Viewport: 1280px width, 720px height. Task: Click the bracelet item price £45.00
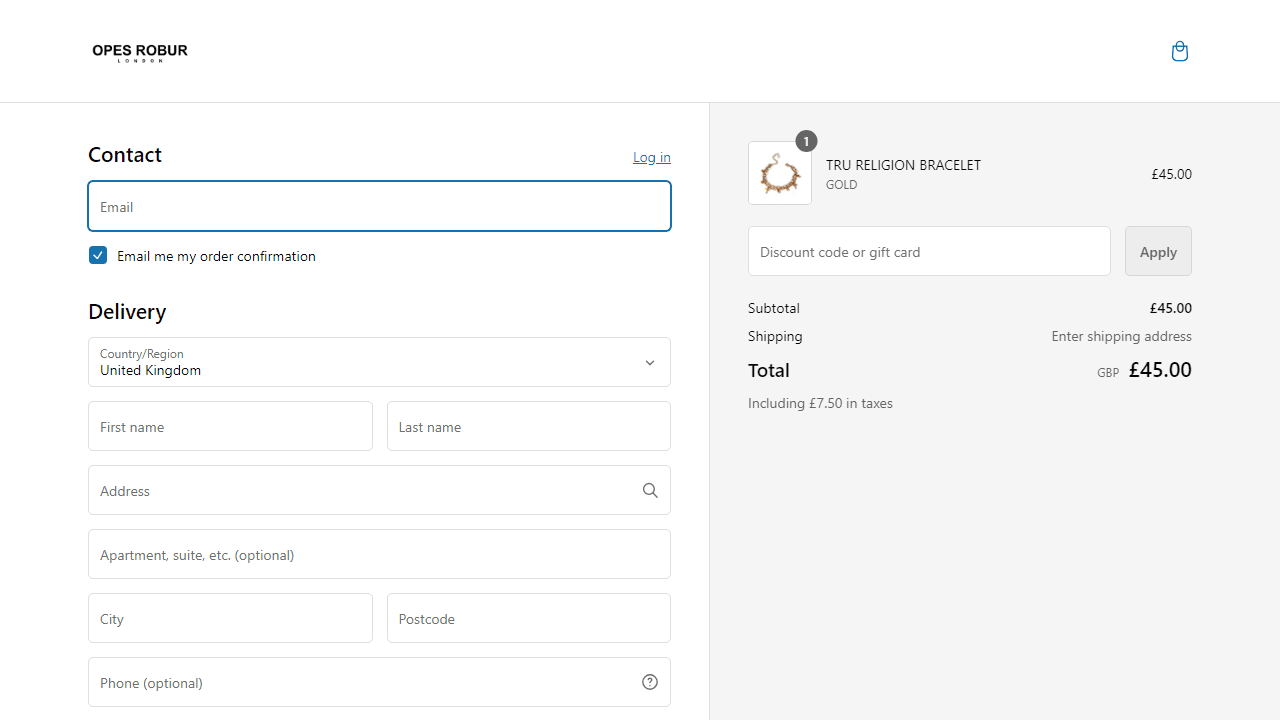pos(1171,174)
